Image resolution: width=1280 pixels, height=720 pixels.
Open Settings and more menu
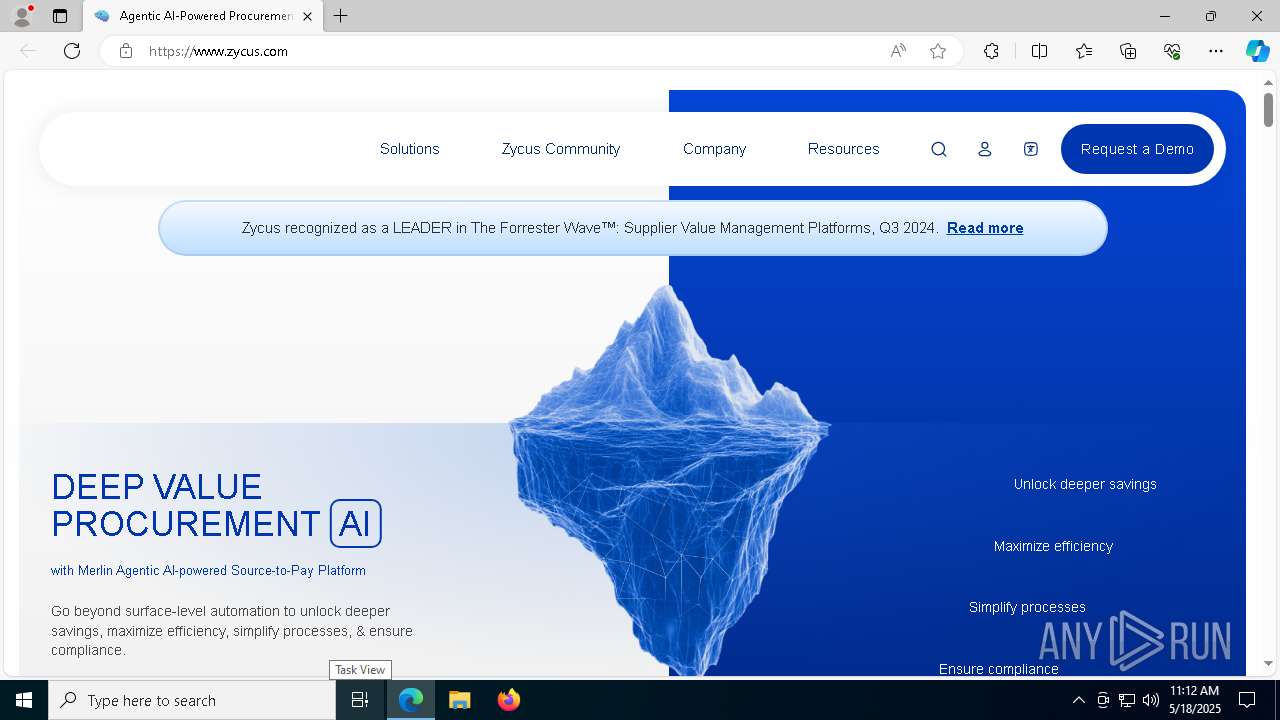click(1216, 51)
